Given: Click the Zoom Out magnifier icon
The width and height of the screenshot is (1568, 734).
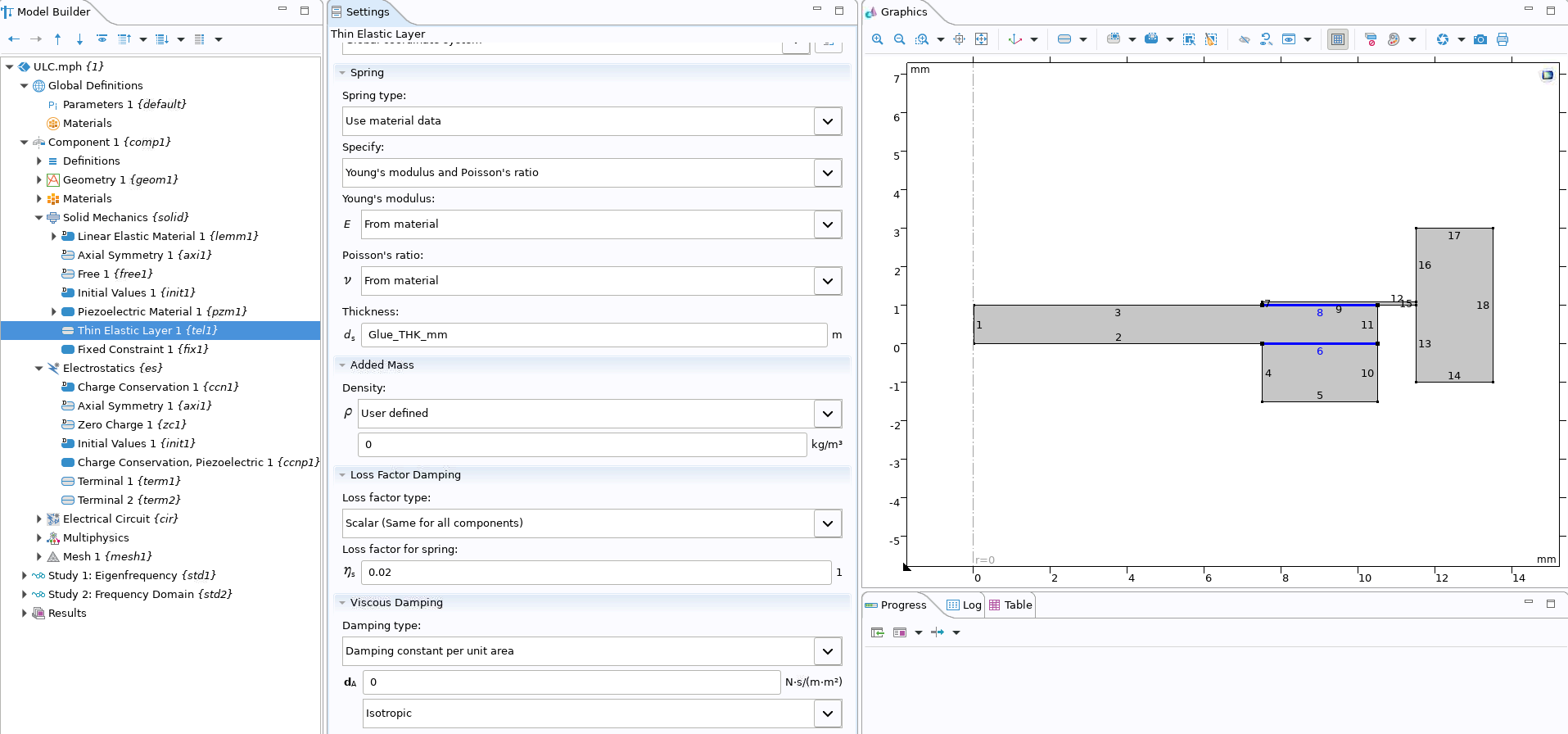Looking at the screenshot, I should pos(899,39).
